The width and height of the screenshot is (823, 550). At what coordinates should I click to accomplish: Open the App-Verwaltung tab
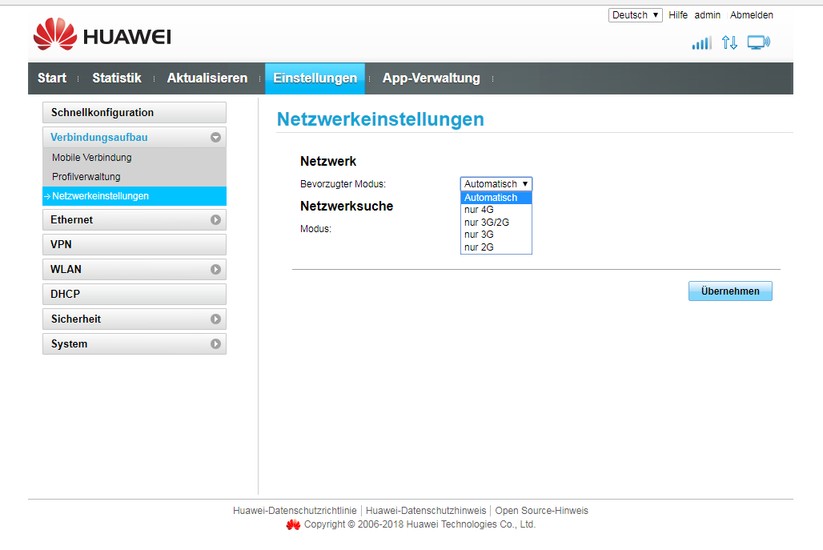430,78
